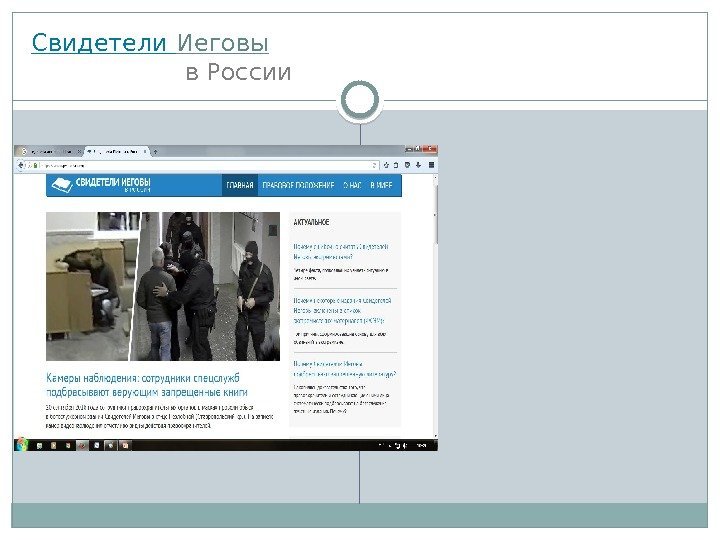
Task: Click the Pocket shield icon in toolbar
Action: tap(407, 165)
